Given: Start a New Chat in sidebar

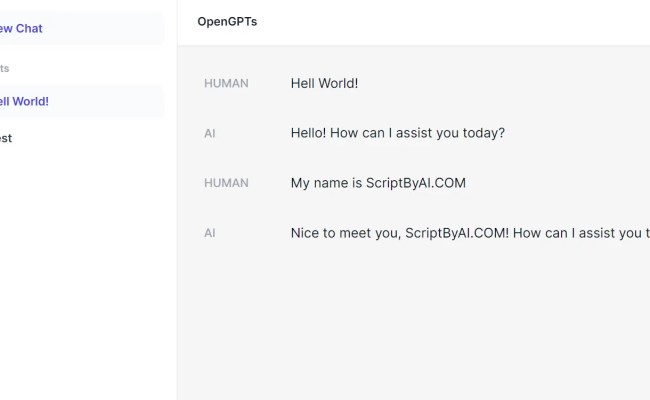Looking at the screenshot, I should (81, 28).
